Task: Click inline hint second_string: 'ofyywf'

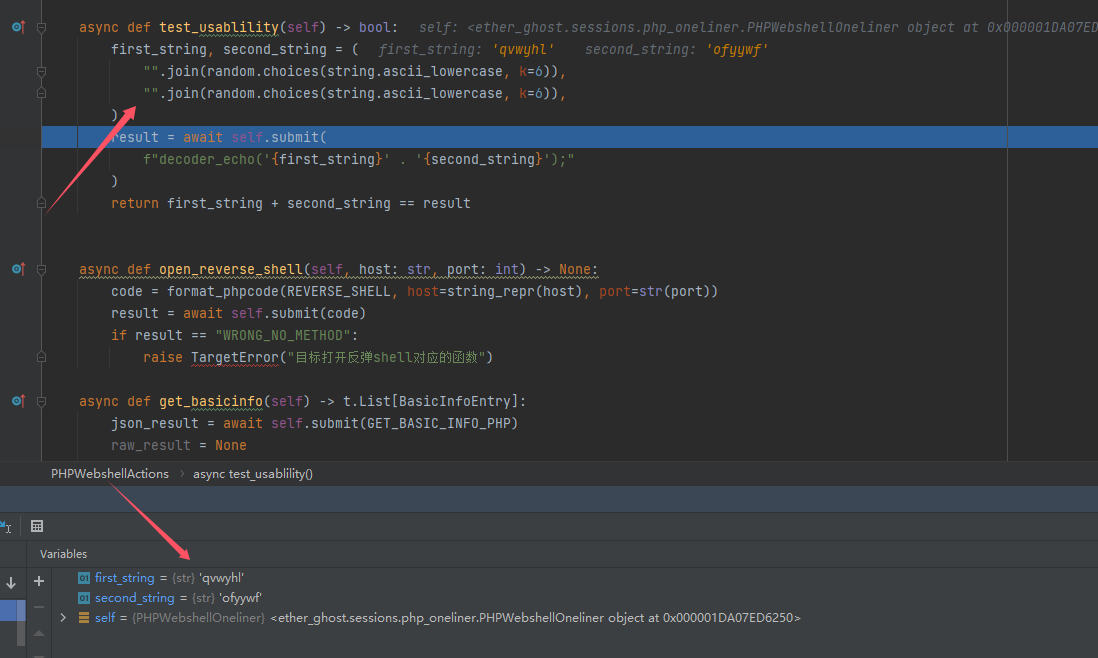Action: click(676, 50)
